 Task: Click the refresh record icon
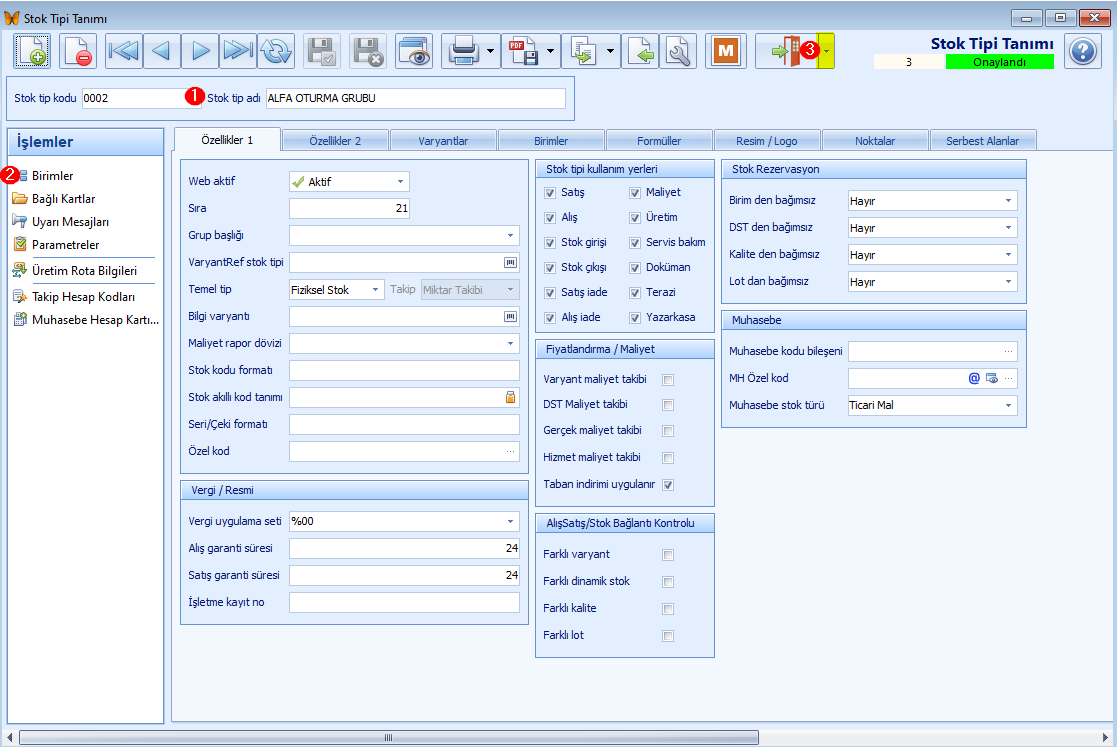pyautogui.click(x=276, y=51)
